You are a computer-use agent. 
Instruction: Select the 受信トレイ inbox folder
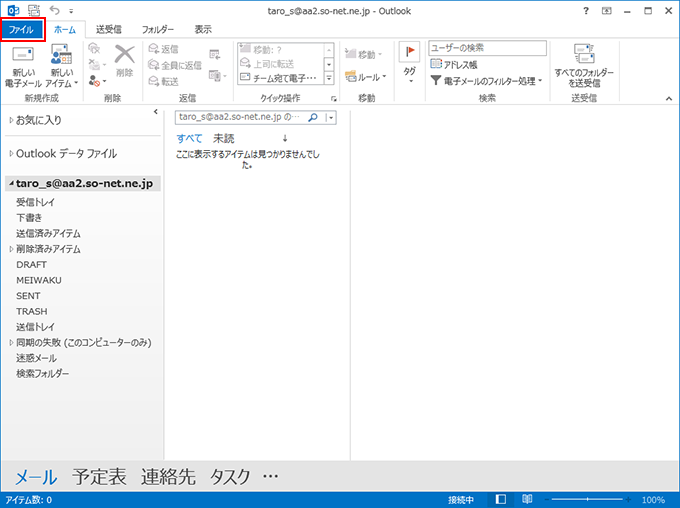pos(35,202)
